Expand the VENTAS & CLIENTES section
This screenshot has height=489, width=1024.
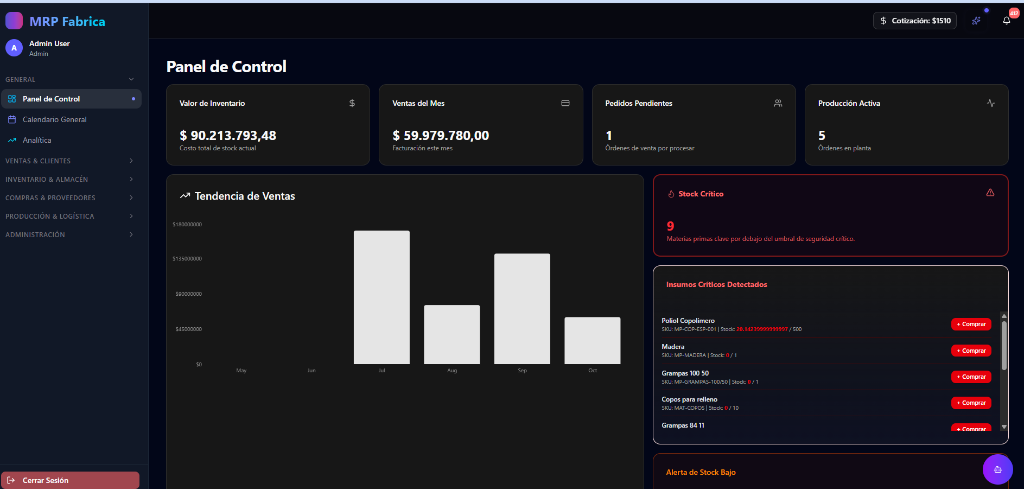click(x=71, y=161)
